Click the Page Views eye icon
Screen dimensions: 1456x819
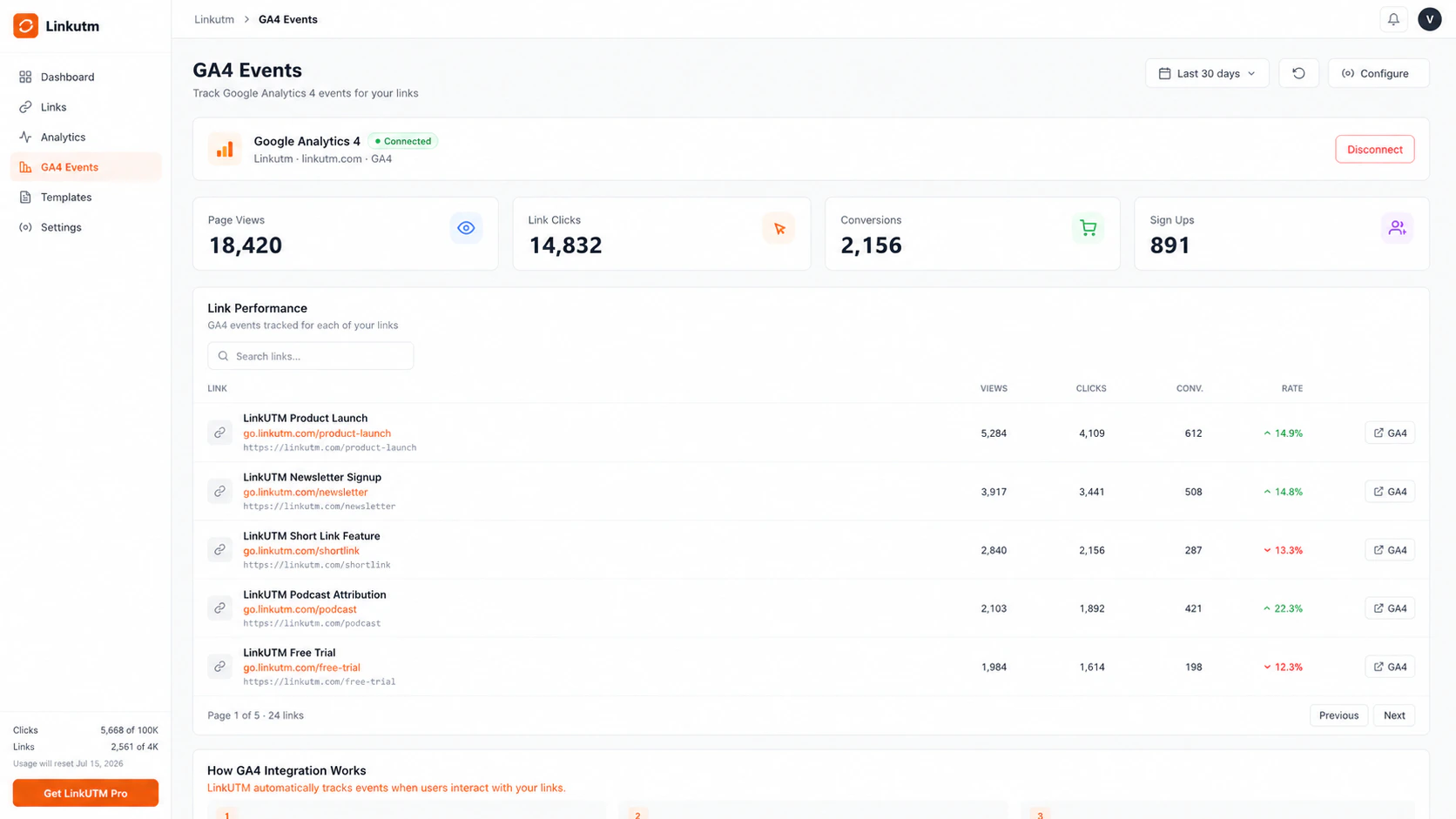point(466,228)
